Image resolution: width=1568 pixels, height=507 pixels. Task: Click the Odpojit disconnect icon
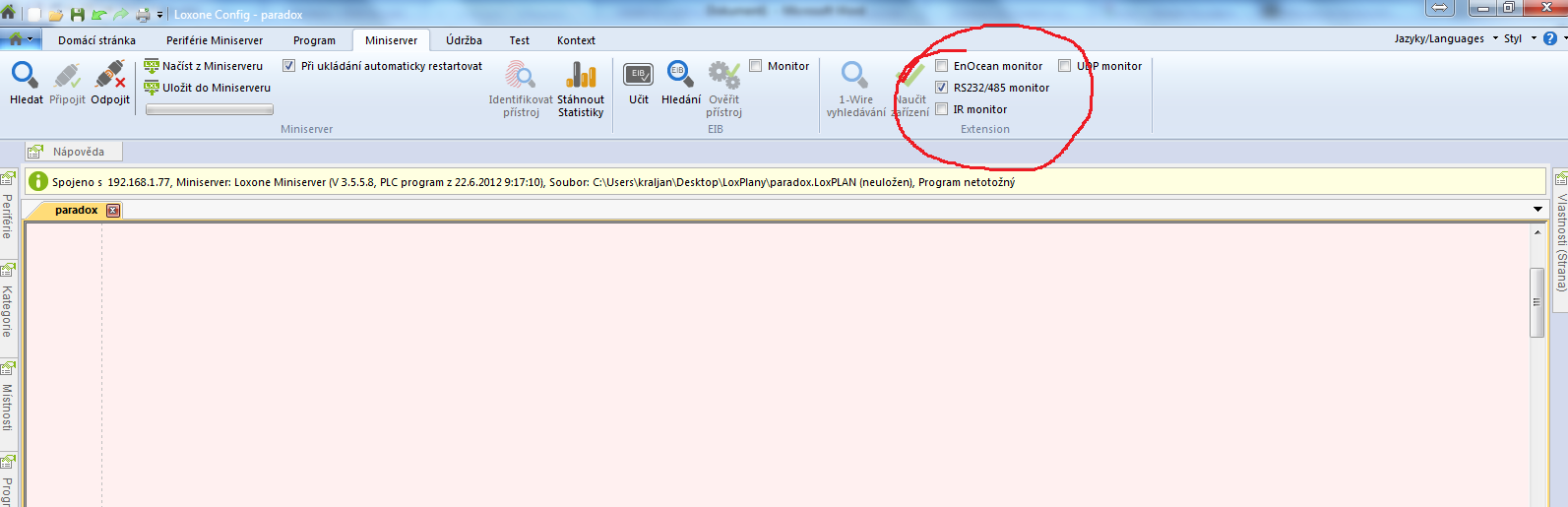109,76
